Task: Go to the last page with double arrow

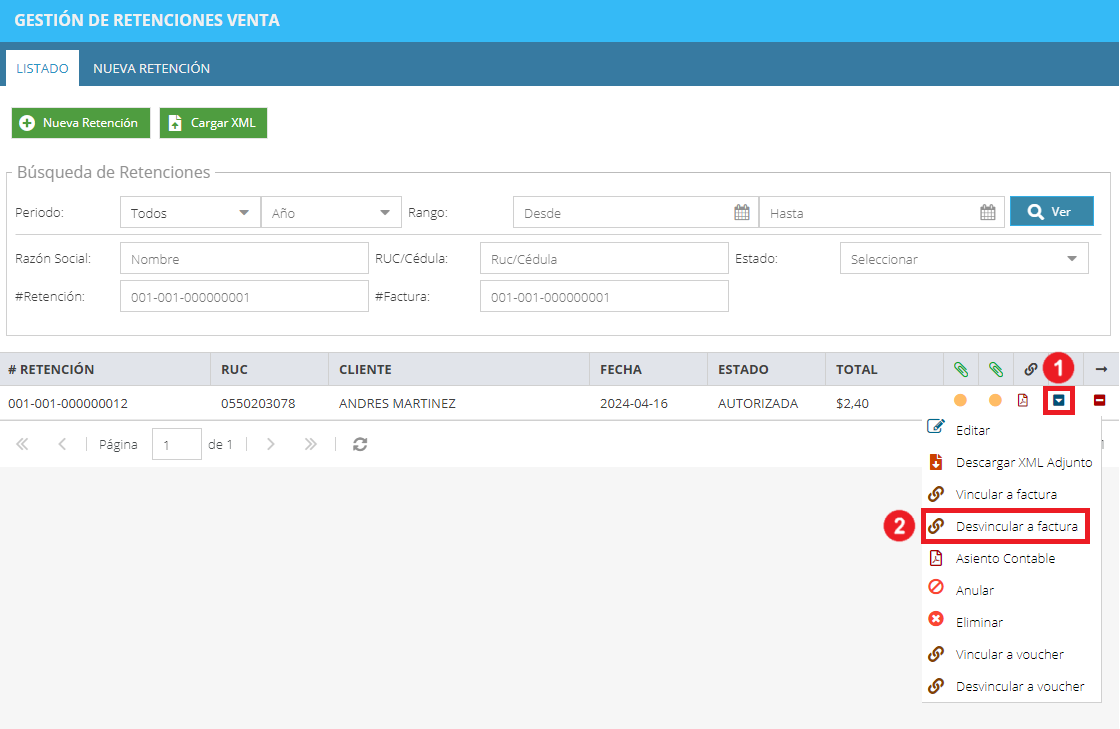Action: 310,444
